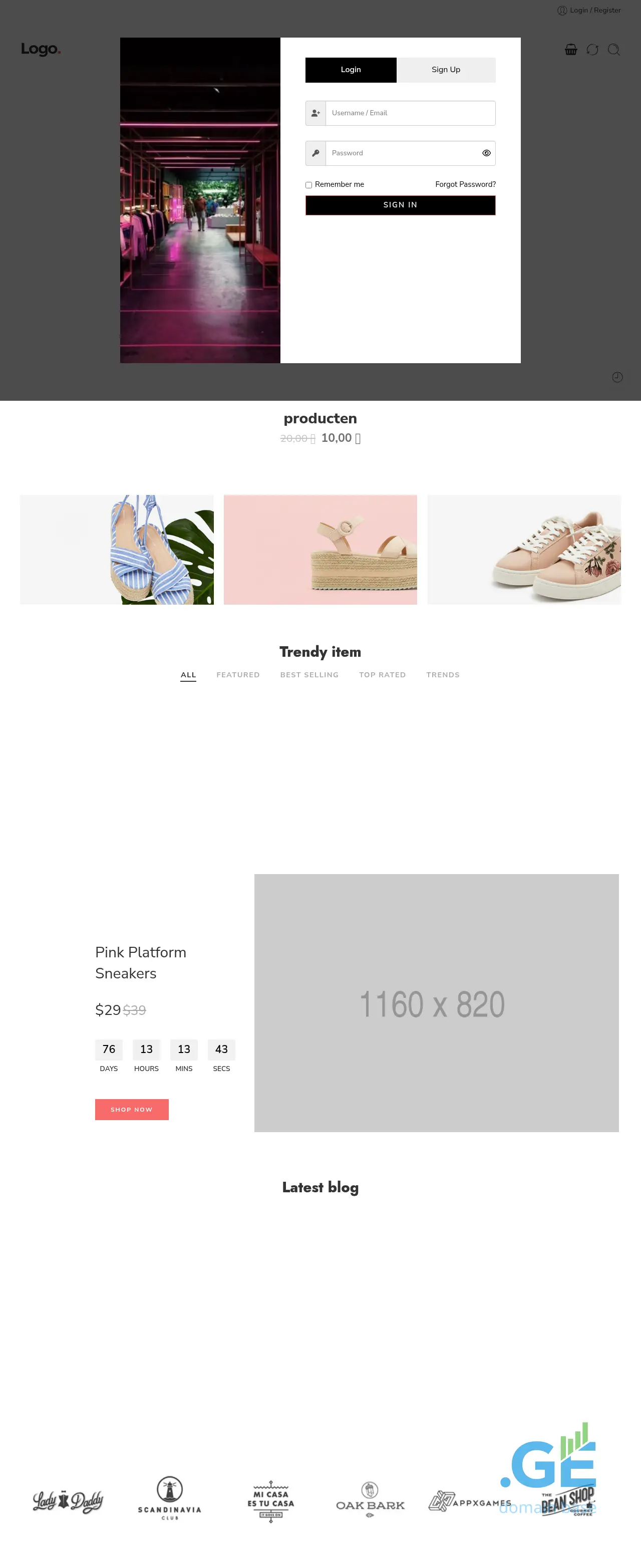Click the Shop Now button
The image size is (641, 1568).
click(x=132, y=1110)
